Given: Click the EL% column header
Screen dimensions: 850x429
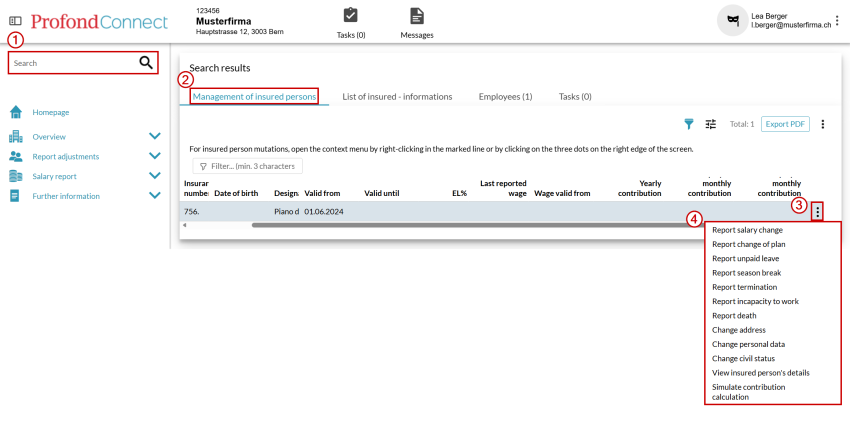Looking at the screenshot, I should click(460, 193).
